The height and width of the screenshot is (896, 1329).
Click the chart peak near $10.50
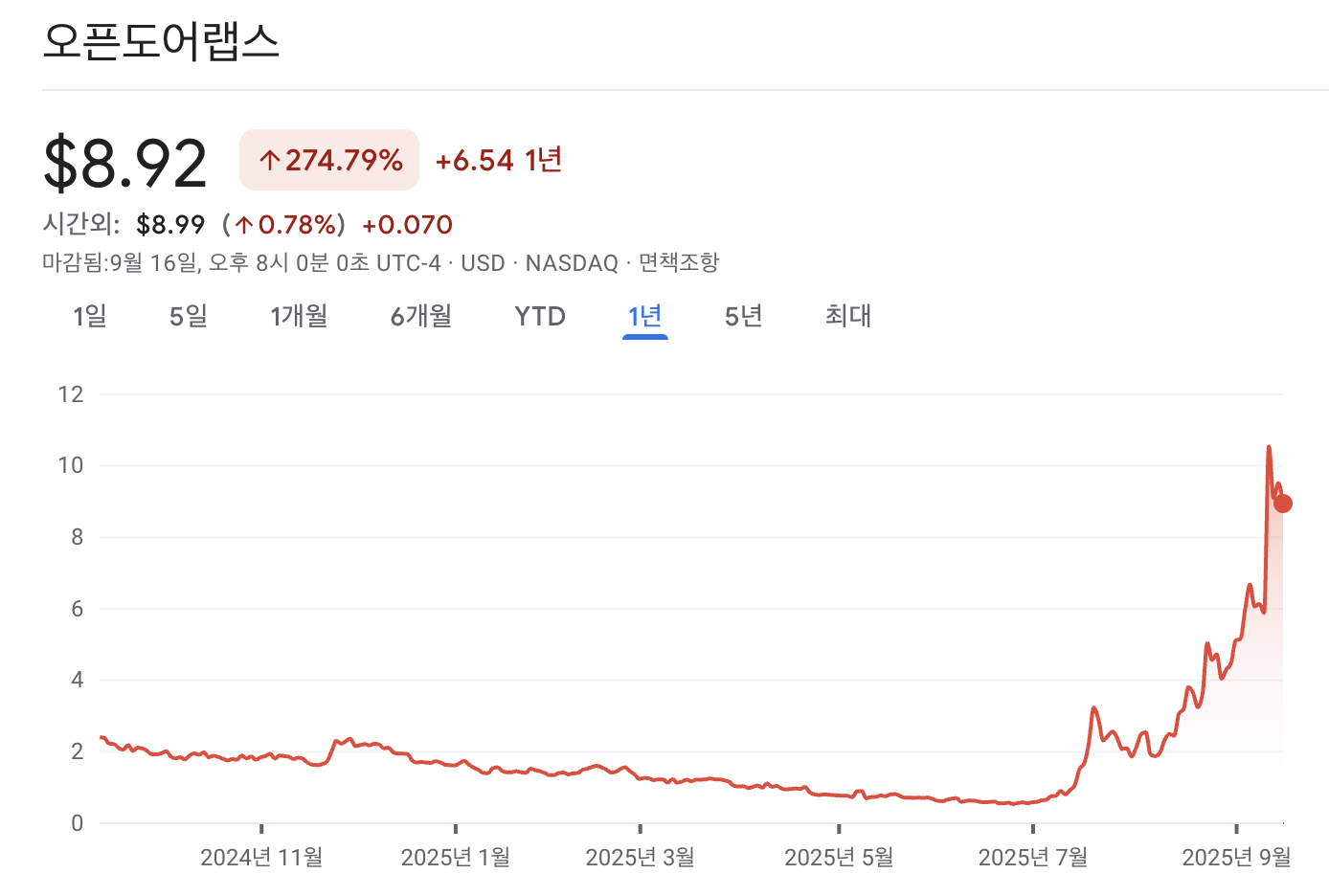(1269, 447)
